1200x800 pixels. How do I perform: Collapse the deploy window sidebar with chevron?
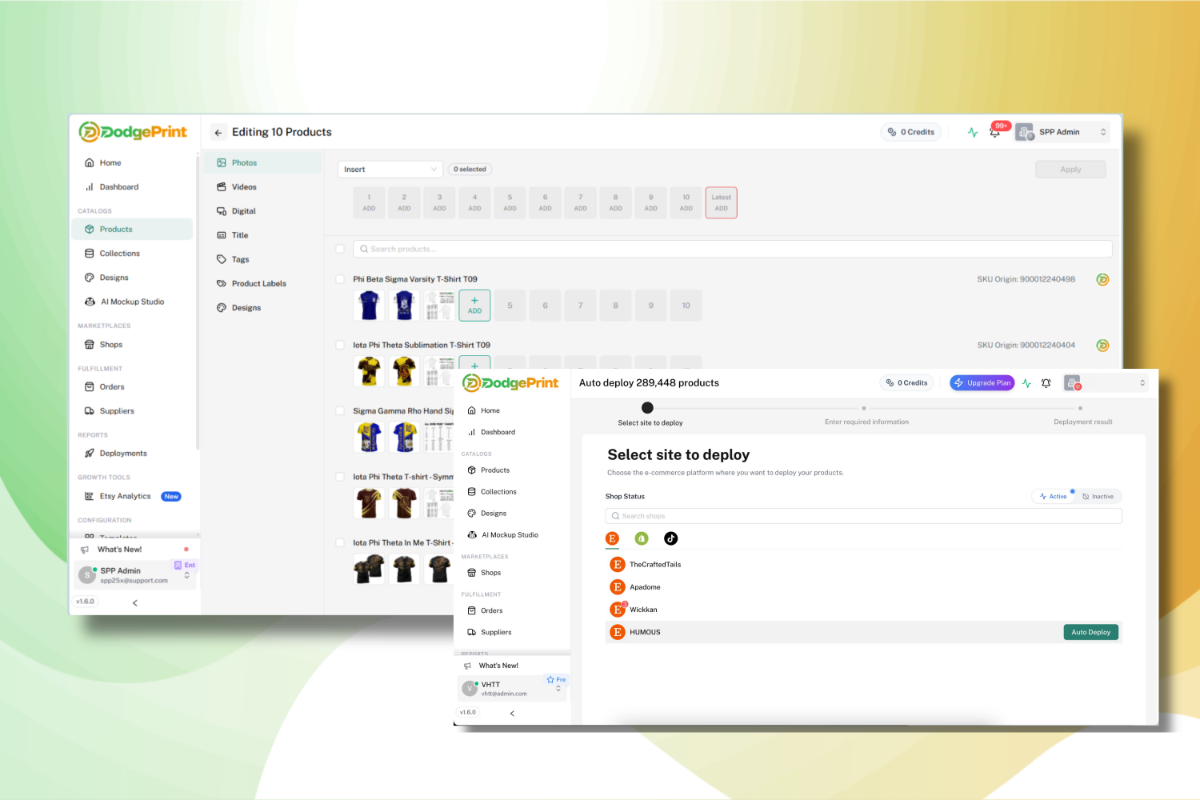pyautogui.click(x=512, y=713)
